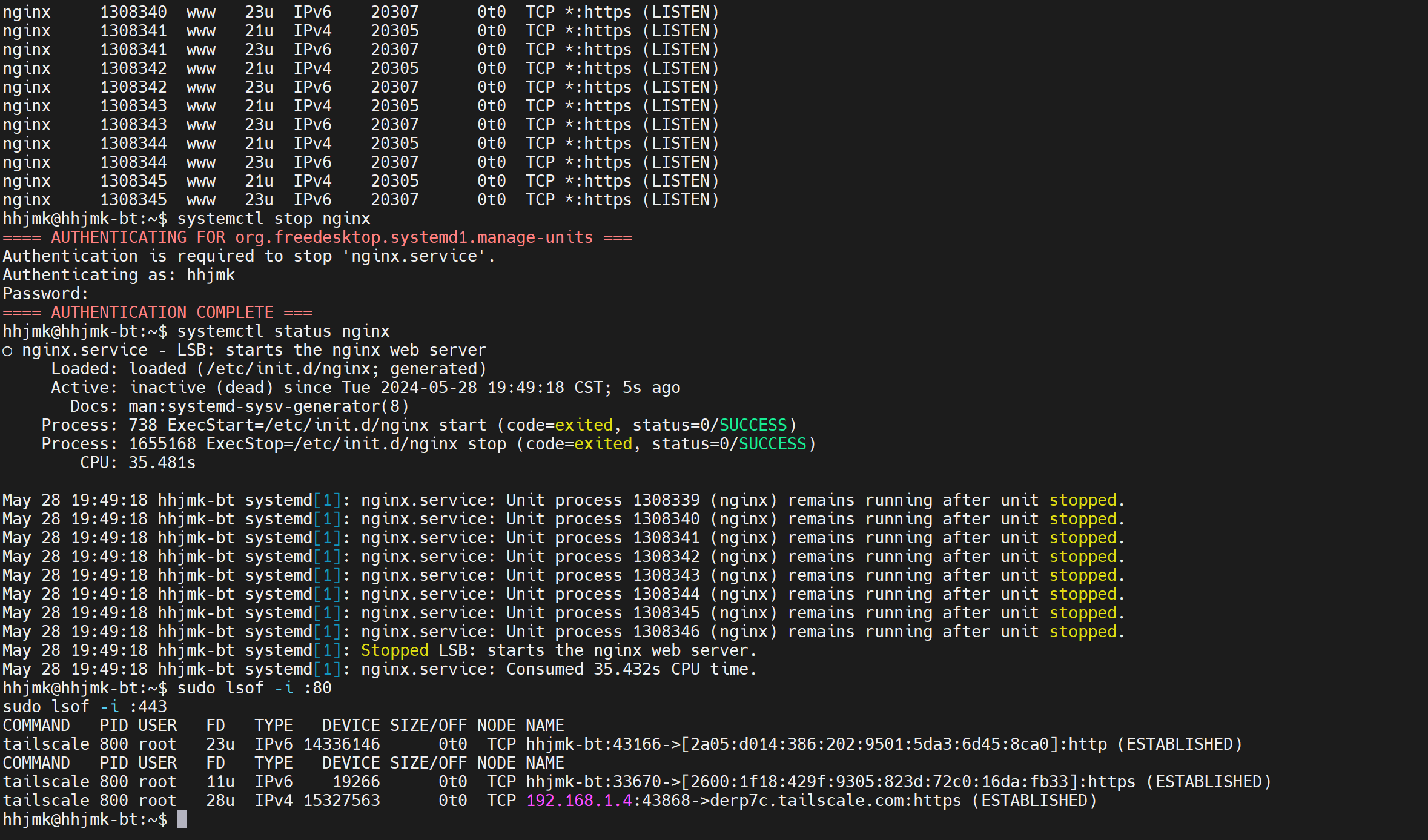Viewport: 1428px width, 840px height.
Task: Click the nginx 1308344 IPv4 21u row
Action: (x=361, y=144)
